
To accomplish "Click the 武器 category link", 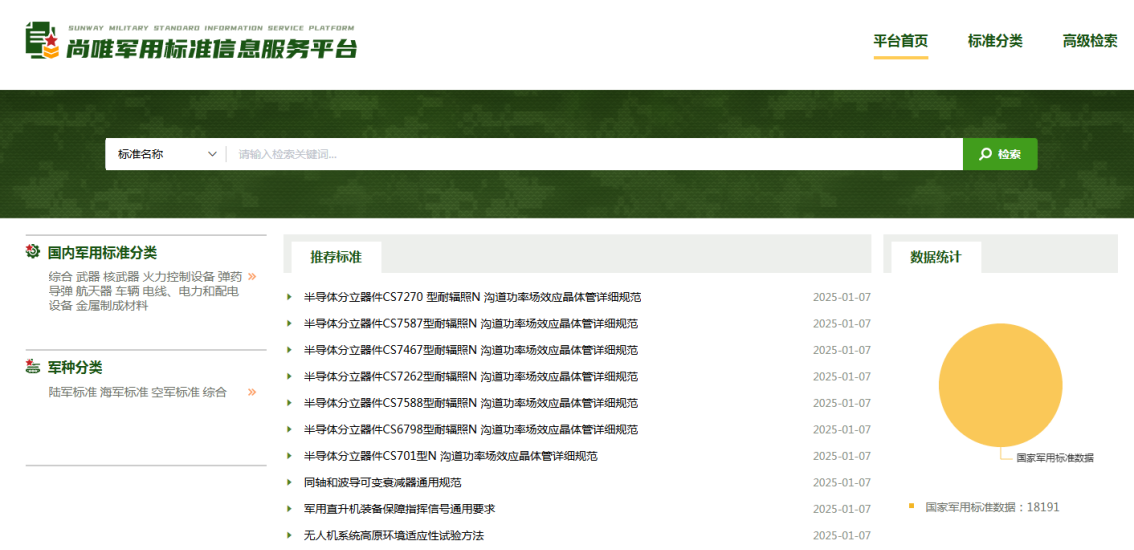I will [88, 276].
